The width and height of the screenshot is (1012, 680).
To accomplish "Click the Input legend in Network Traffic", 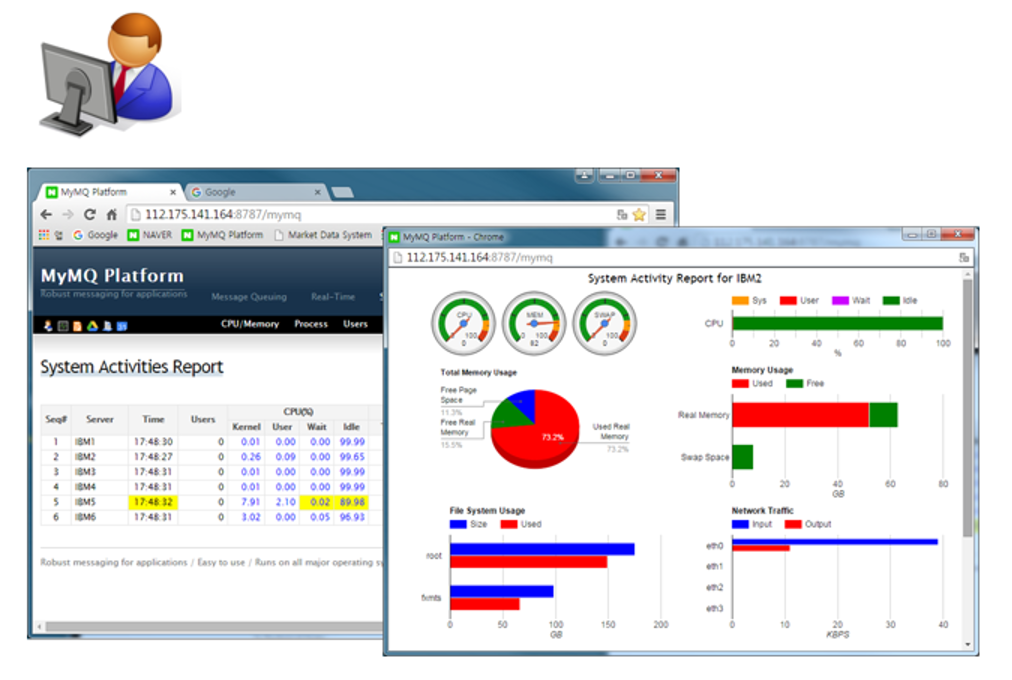I will tap(752, 524).
